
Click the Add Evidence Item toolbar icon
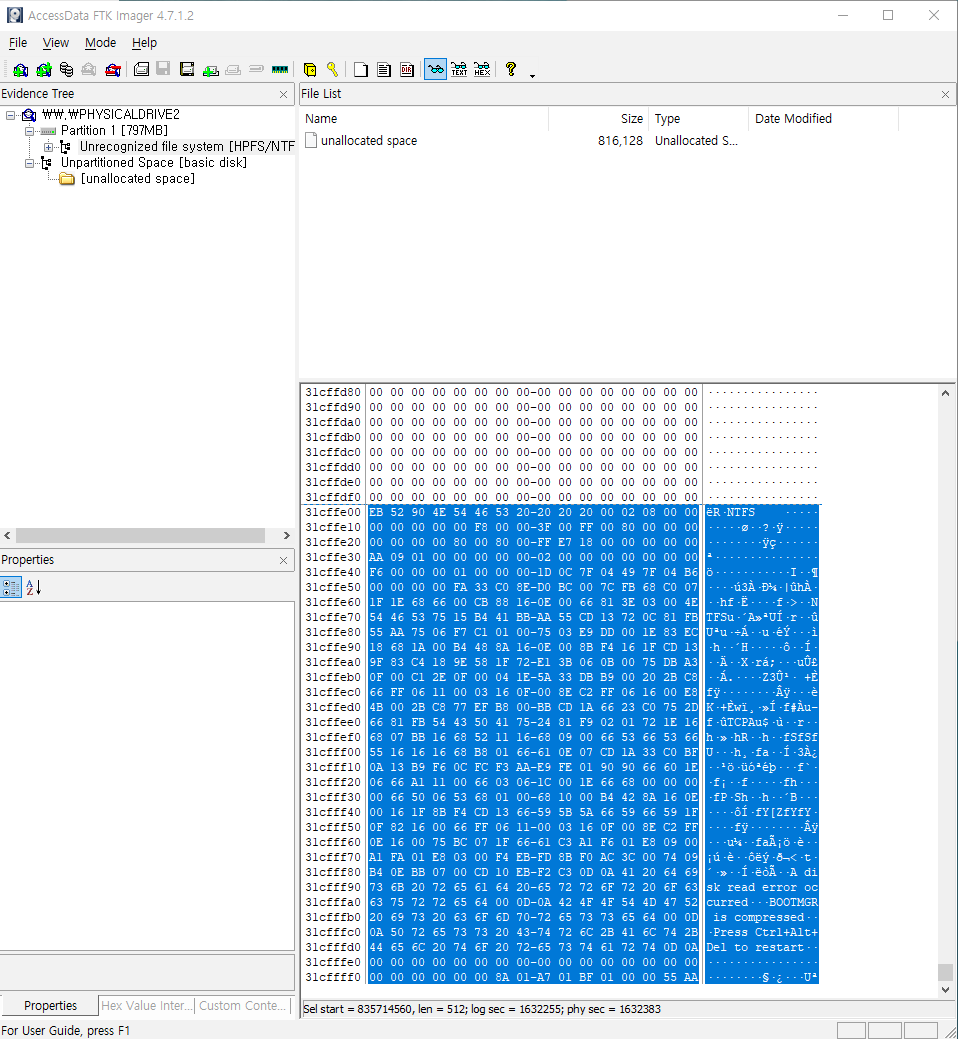(x=21, y=69)
